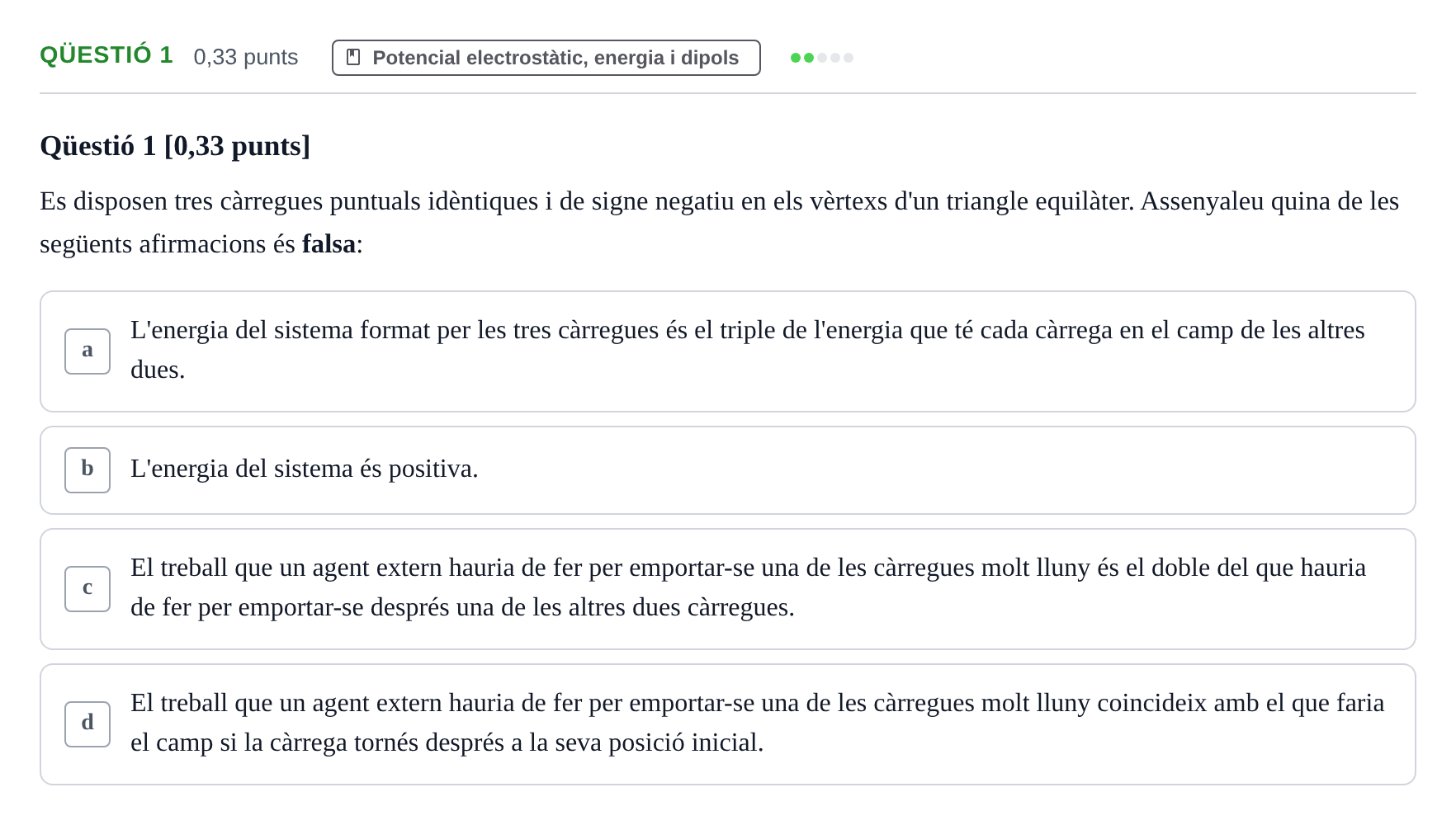Screen dimensions: 1456x825
Task: Click the bold word 'falsa' in question
Action: coord(329,244)
